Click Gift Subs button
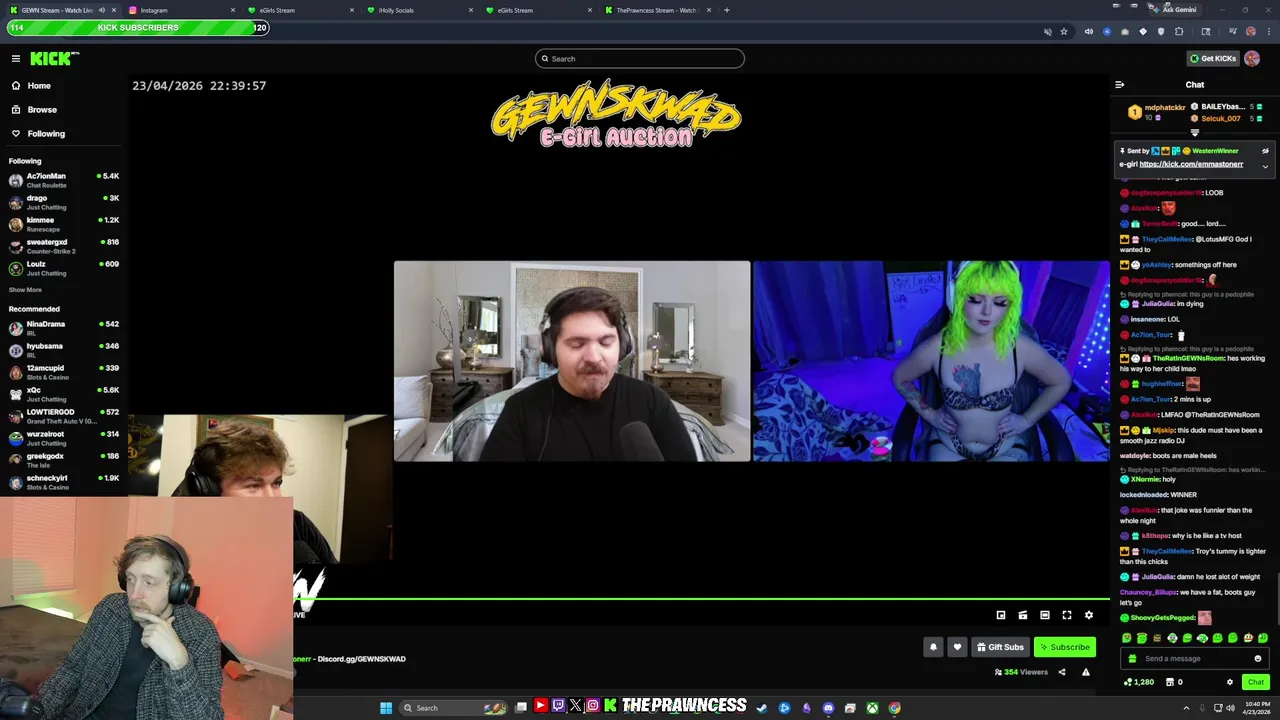This screenshot has height=720, width=1280. click(1000, 647)
